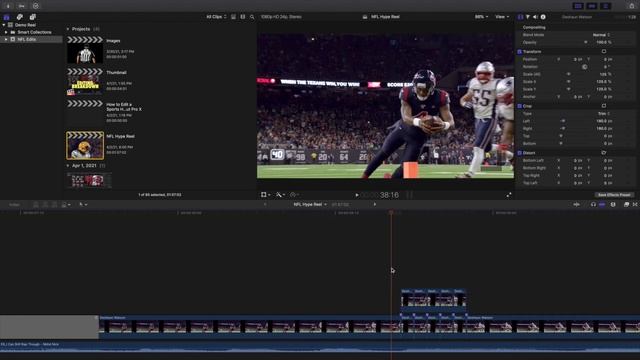Click the Rotation dial control

point(584,67)
